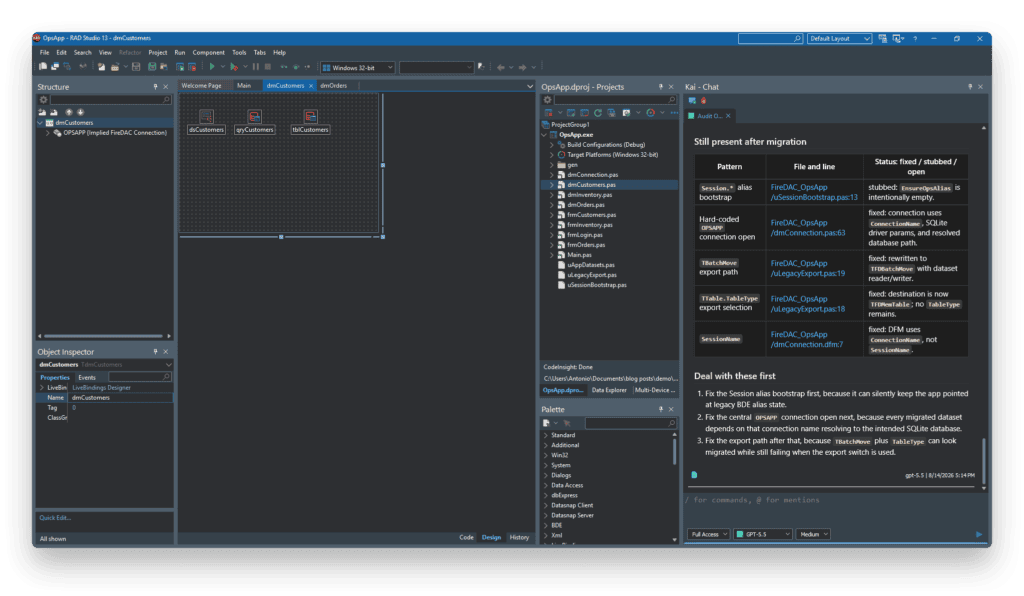This screenshot has height=596, width=1024.
Task: Click the Back navigation arrow in the toolbar
Action: 500,67
